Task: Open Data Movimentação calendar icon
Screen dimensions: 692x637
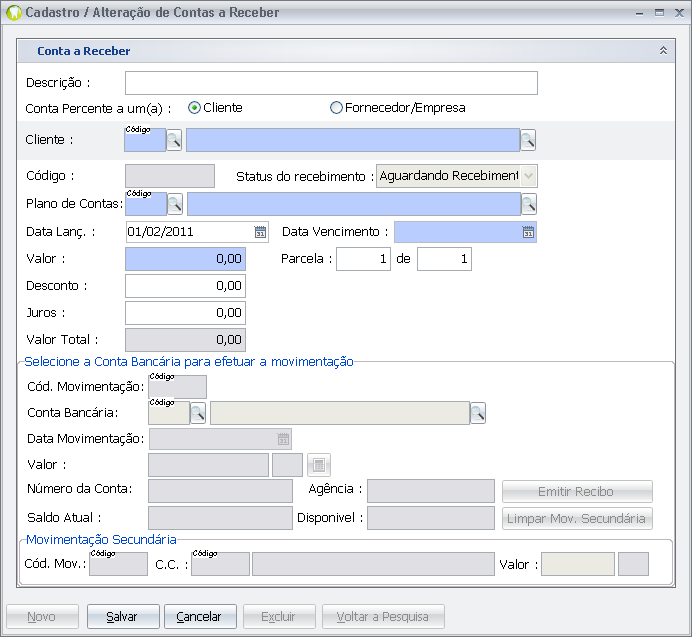Action: point(283,439)
